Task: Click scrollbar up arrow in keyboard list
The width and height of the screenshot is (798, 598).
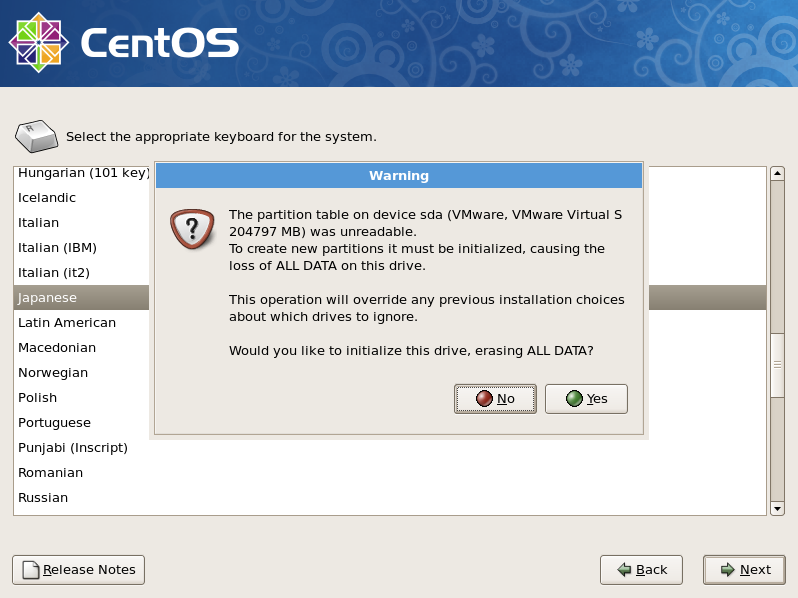Action: click(777, 174)
